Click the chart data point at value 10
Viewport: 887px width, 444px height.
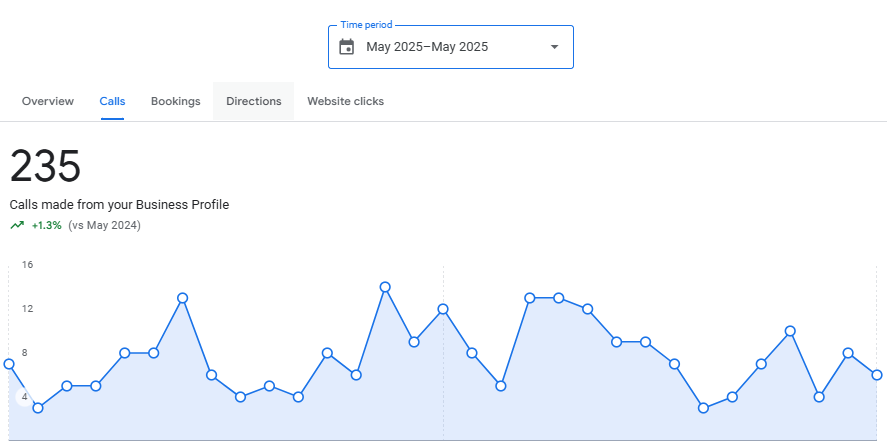tap(790, 331)
